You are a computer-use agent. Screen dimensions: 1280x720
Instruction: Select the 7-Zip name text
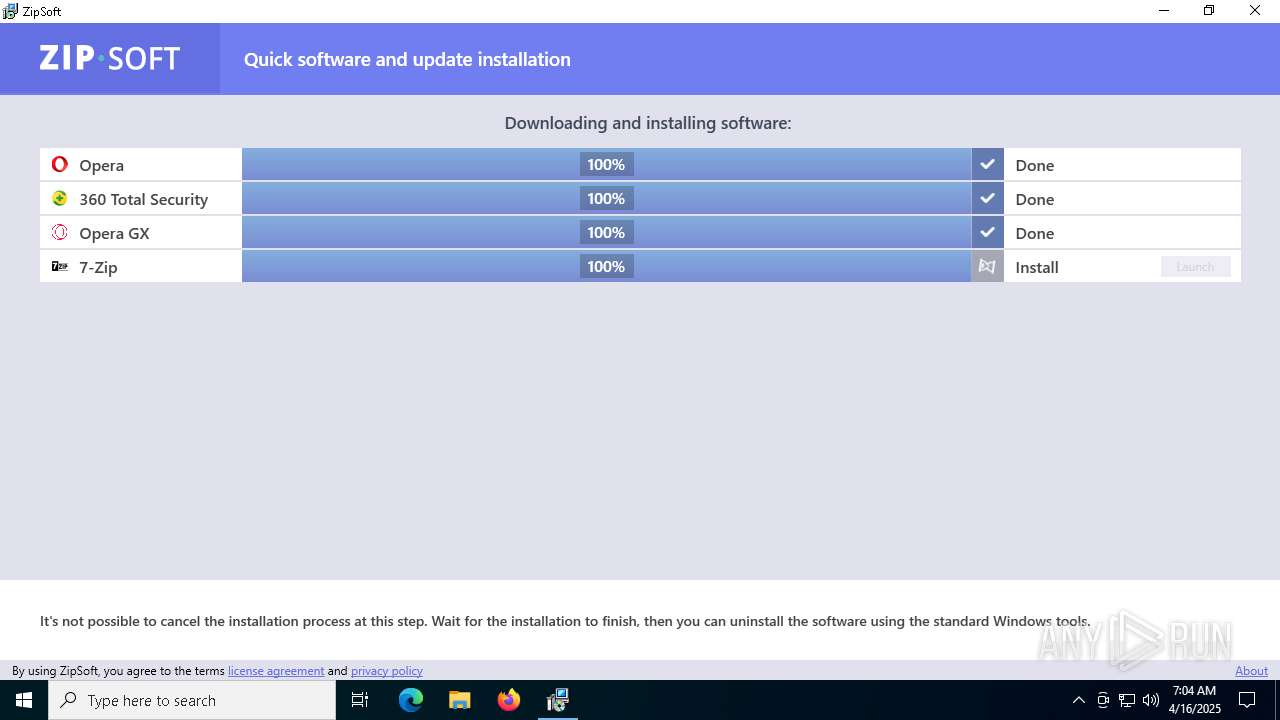pos(98,267)
